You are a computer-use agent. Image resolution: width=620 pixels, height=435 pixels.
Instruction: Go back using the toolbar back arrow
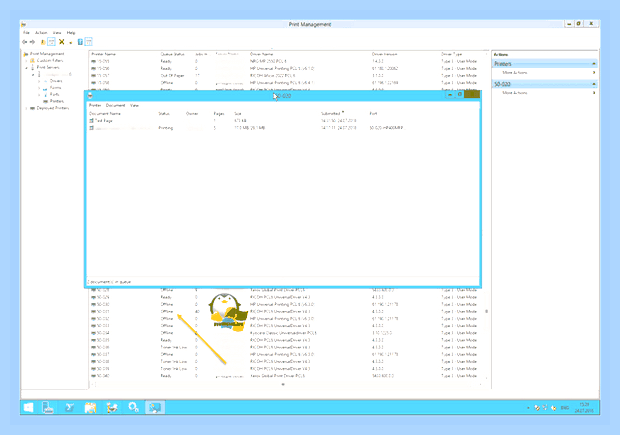click(25, 42)
